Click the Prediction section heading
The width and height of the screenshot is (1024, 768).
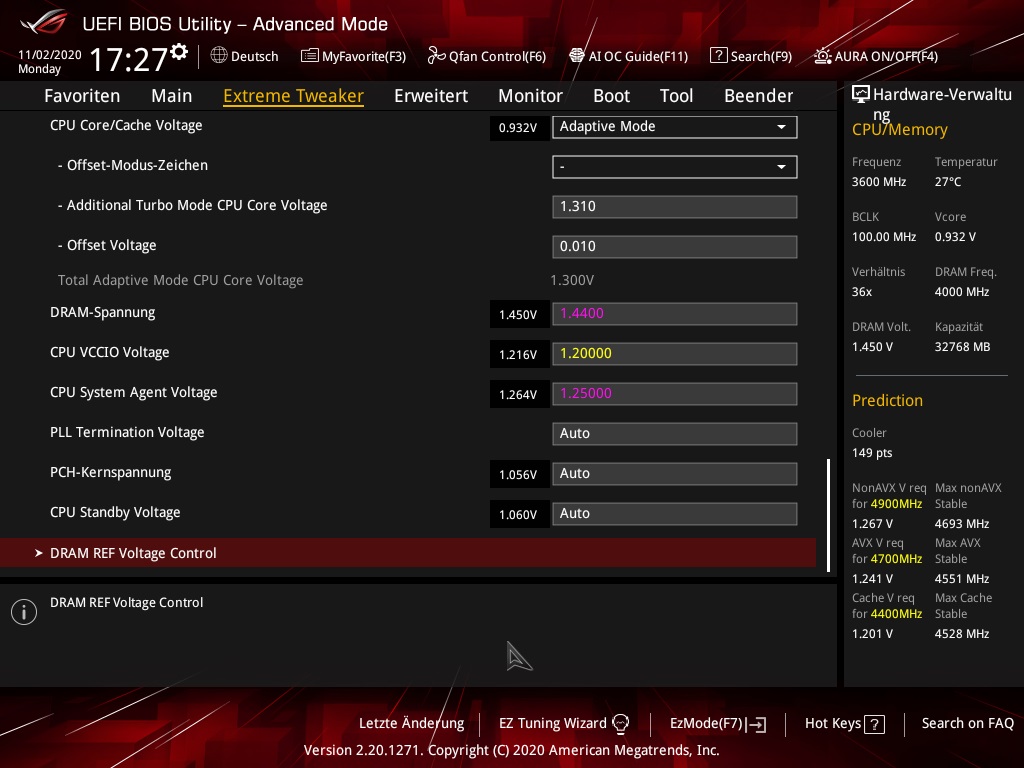click(888, 400)
